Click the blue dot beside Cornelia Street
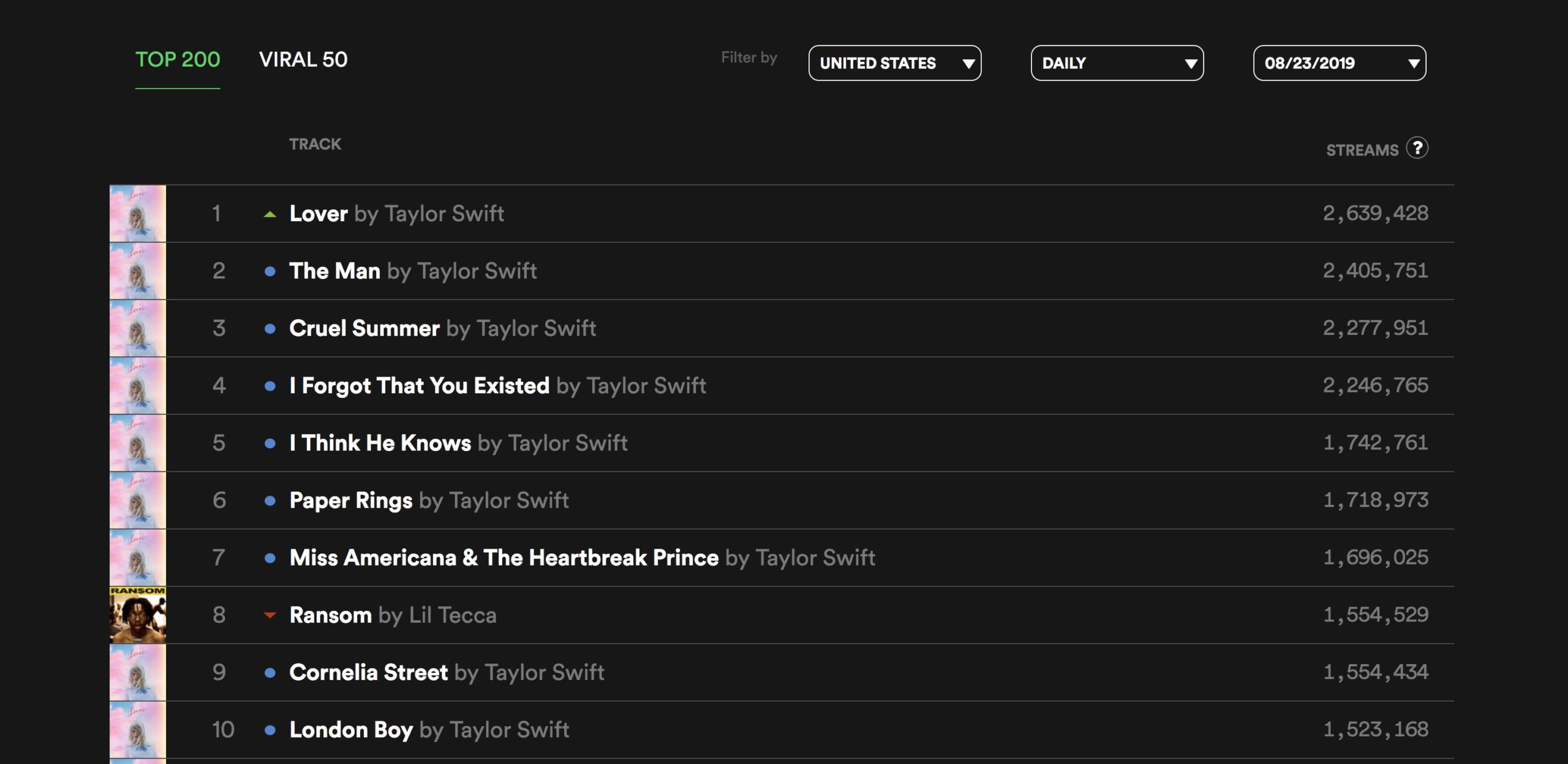The image size is (1568, 764). click(x=269, y=673)
